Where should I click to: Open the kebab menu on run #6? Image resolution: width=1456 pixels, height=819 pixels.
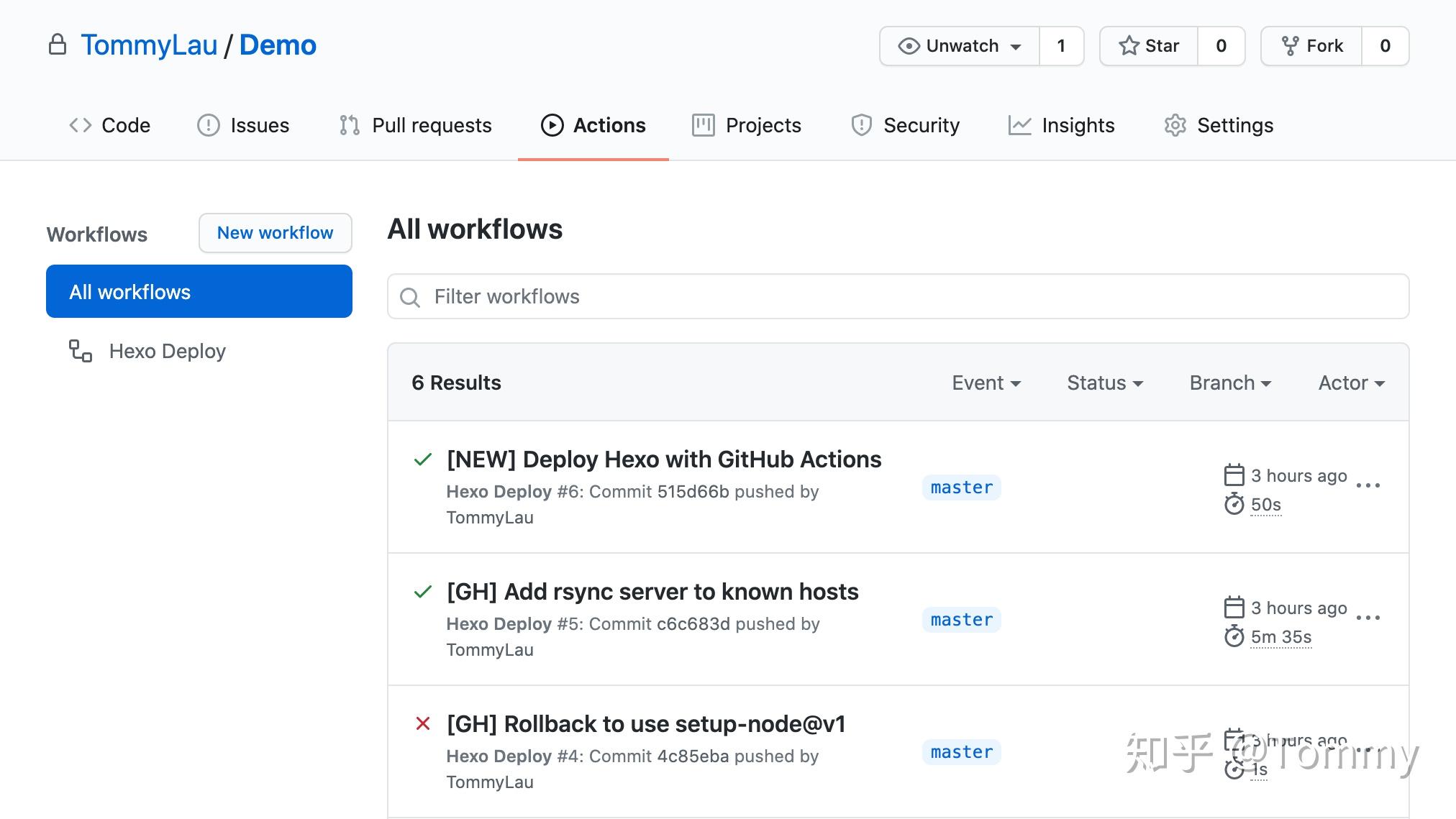1368,487
